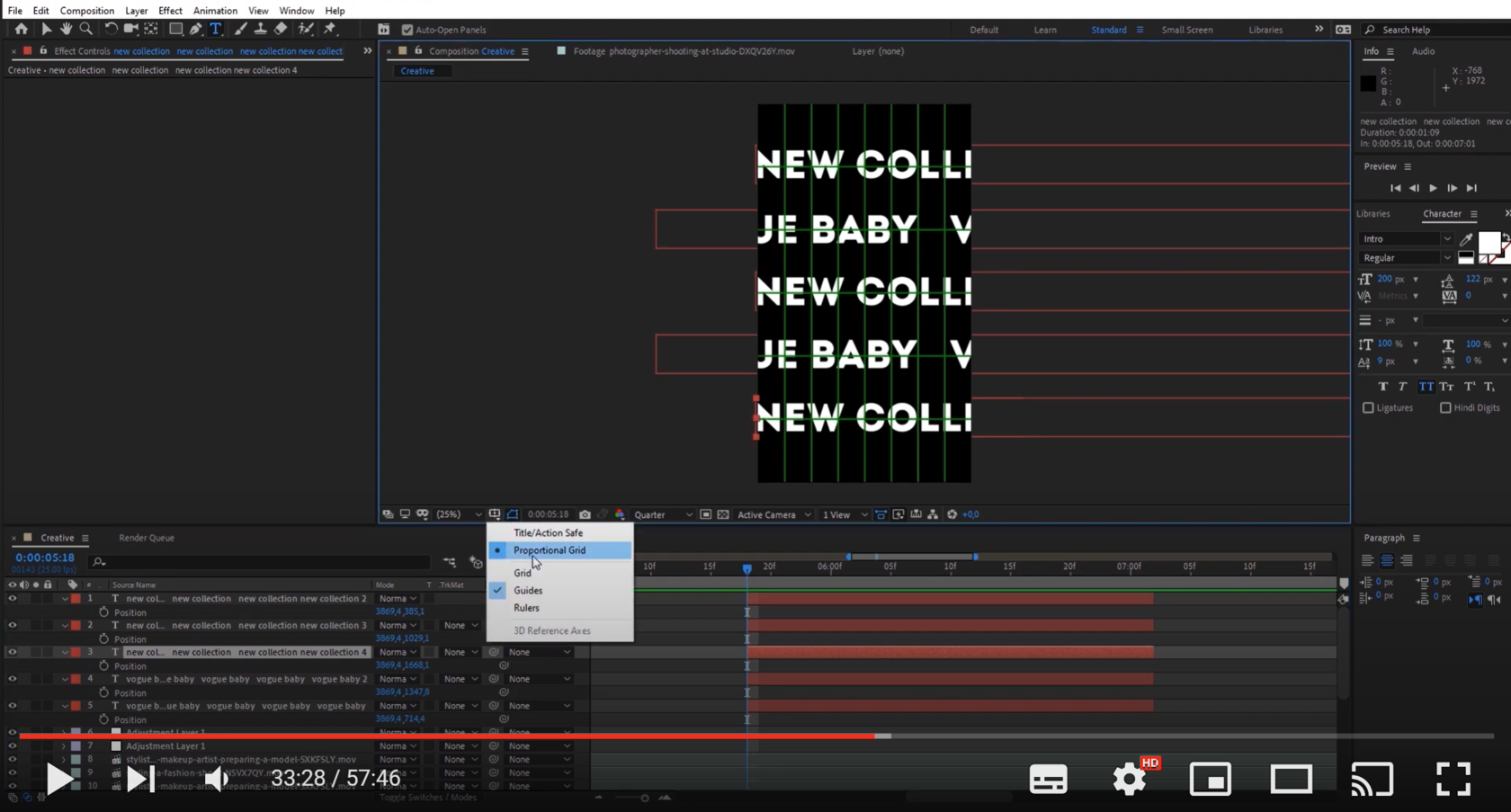This screenshot has width=1511, height=812.
Task: Switch to Small Screen workspace
Action: click(x=1186, y=30)
